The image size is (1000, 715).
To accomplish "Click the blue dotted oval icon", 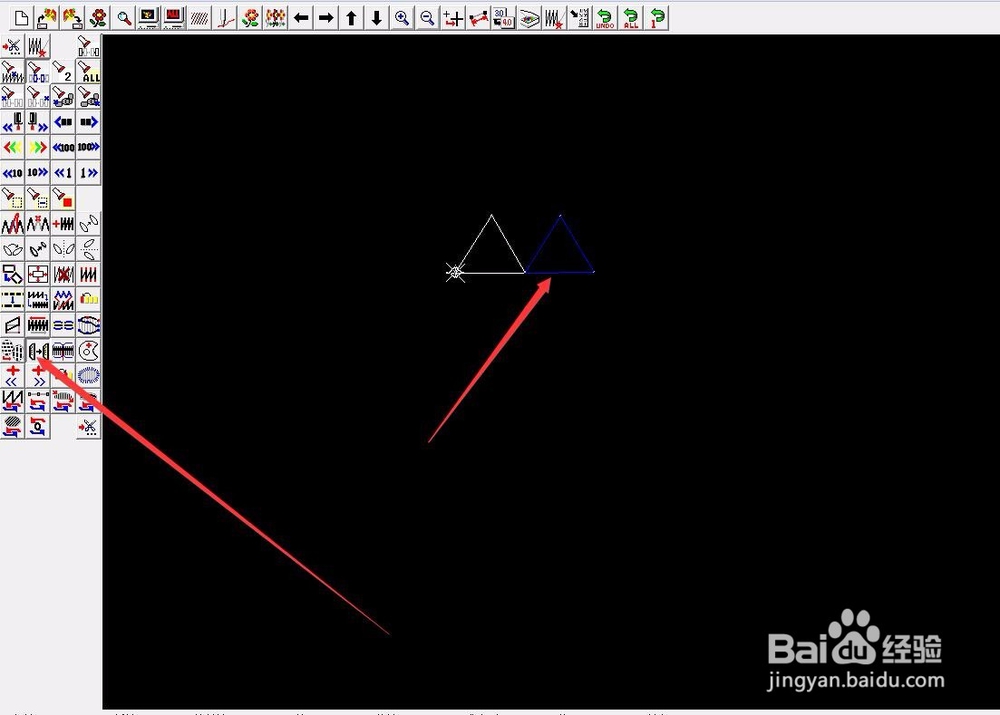I will pyautogui.click(x=89, y=376).
